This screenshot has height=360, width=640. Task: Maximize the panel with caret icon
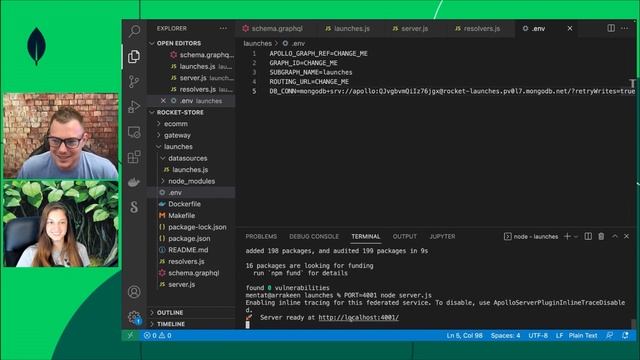[x=615, y=236]
